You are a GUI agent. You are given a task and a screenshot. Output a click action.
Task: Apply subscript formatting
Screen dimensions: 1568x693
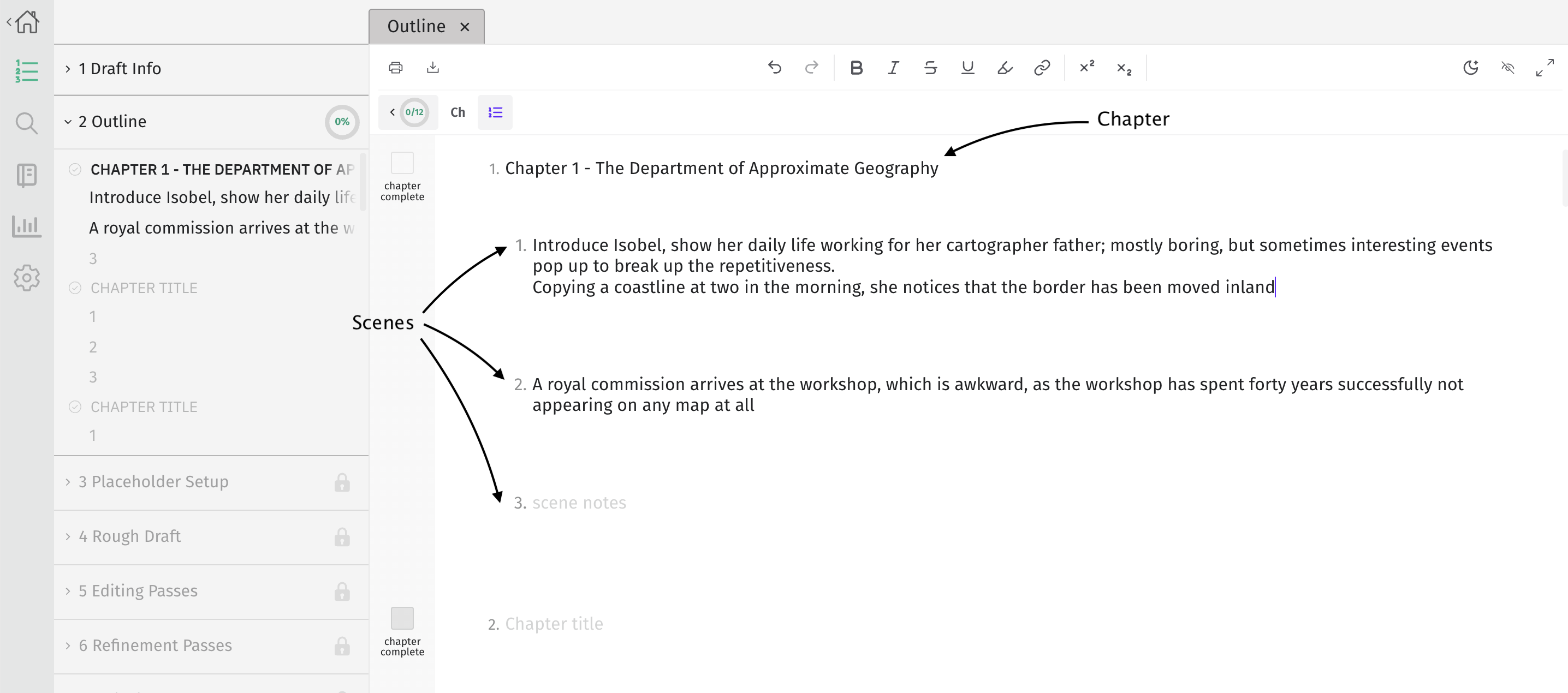(1124, 69)
